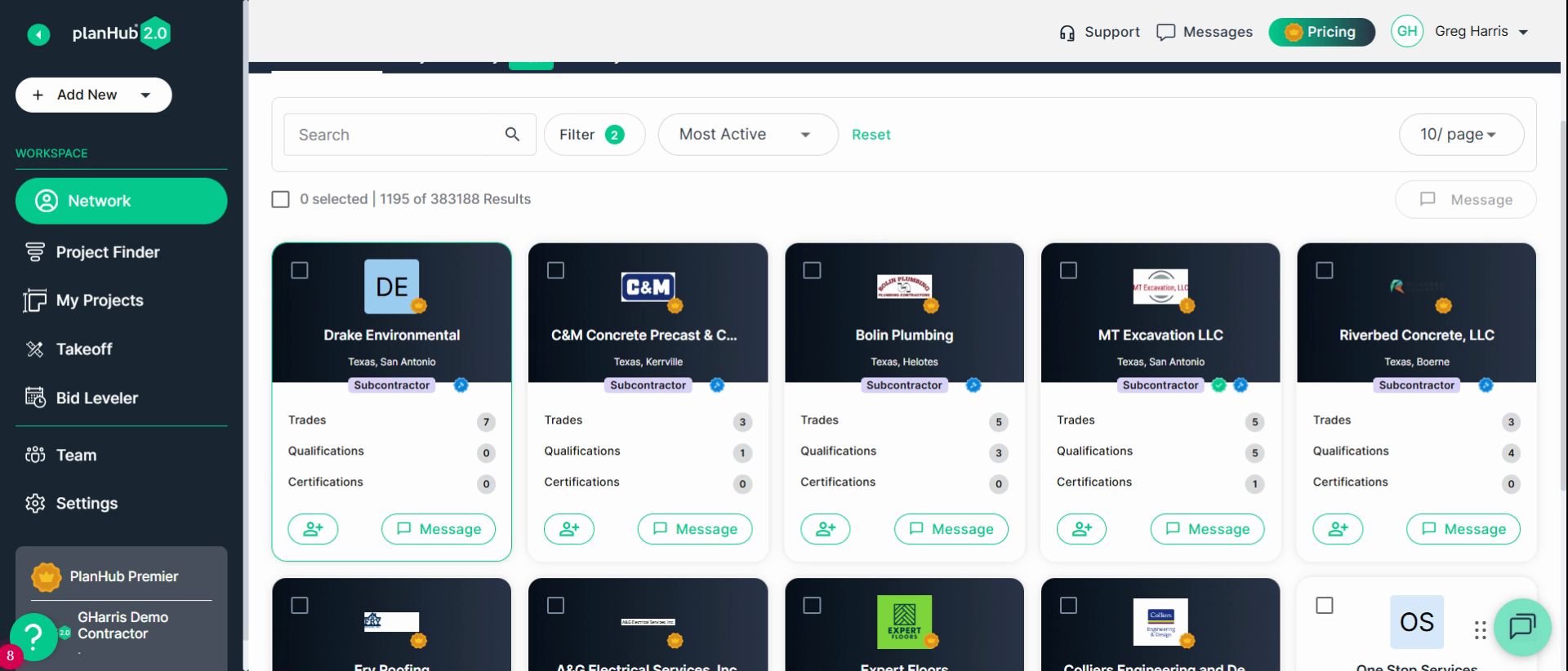Click the MT Excavation green verified badge
This screenshot has height=671, width=1568.
[x=1219, y=385]
